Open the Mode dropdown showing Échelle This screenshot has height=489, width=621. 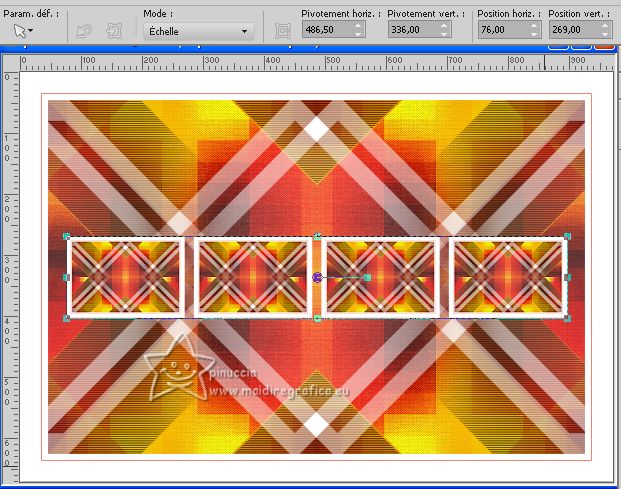click(199, 31)
